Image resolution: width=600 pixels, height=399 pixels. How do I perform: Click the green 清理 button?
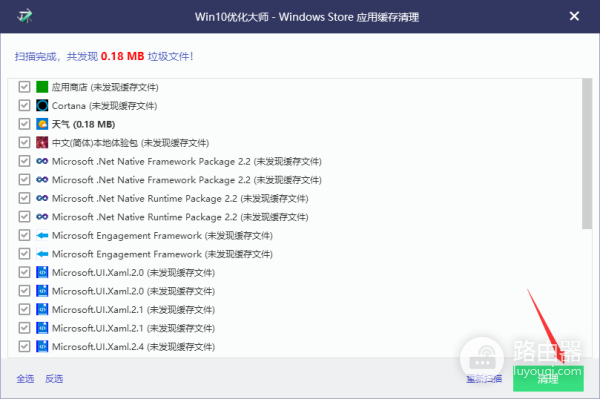548,379
